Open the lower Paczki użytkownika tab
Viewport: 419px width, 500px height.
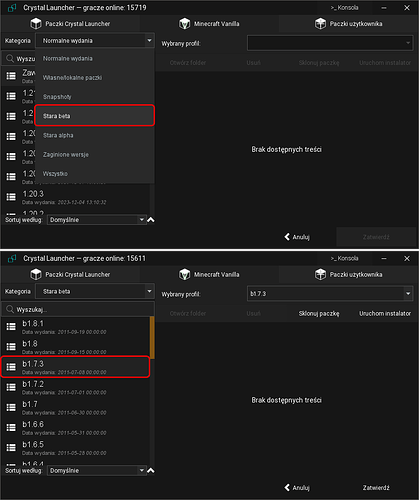349,275
